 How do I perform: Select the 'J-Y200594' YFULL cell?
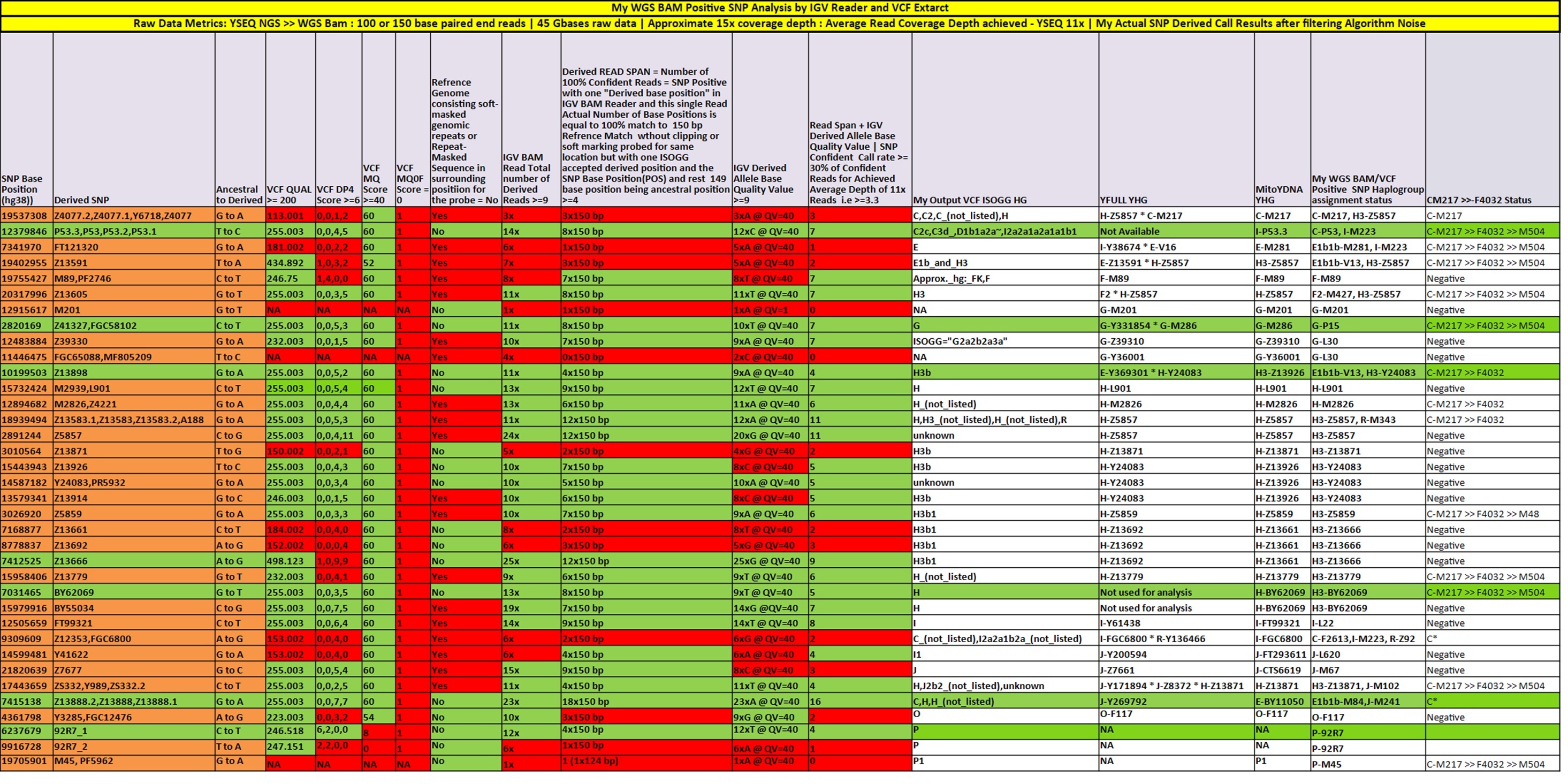click(1176, 655)
